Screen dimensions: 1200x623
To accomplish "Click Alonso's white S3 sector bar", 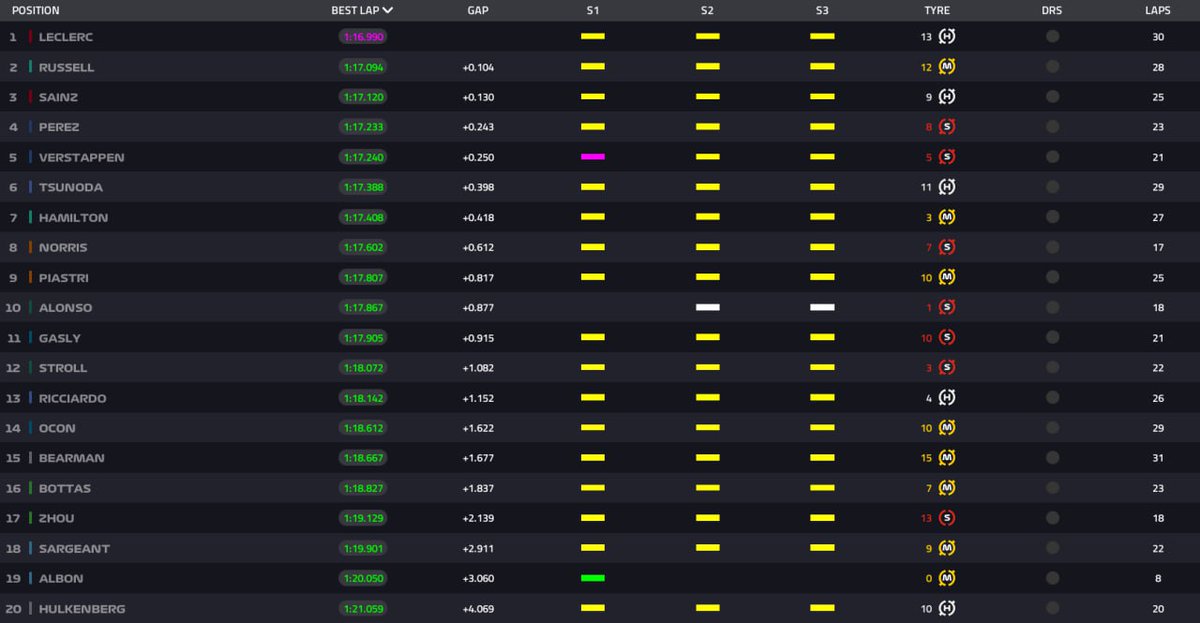I will 822,307.
